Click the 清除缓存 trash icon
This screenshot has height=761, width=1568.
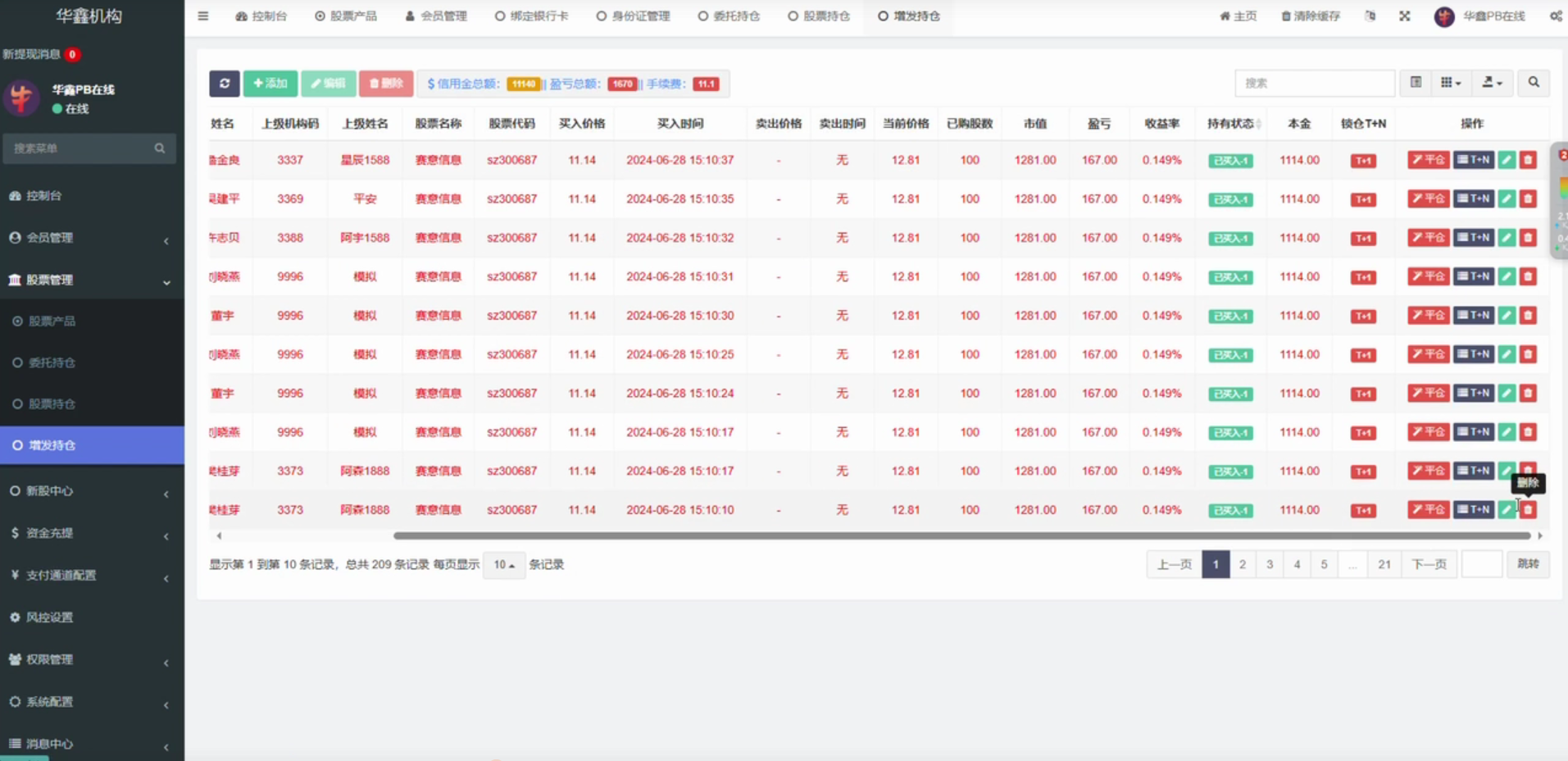coord(1286,16)
